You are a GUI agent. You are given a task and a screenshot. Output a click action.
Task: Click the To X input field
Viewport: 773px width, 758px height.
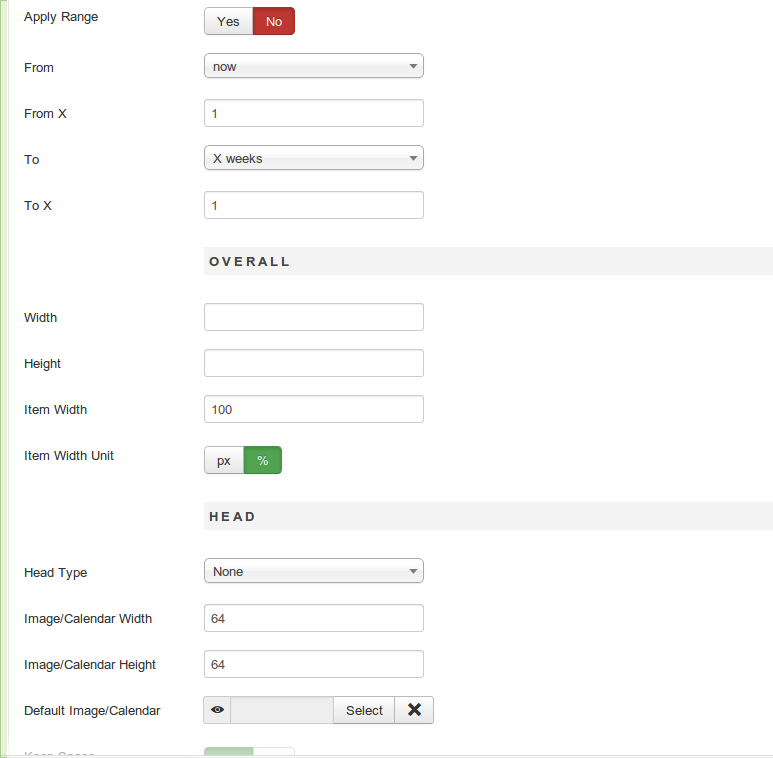coord(314,205)
